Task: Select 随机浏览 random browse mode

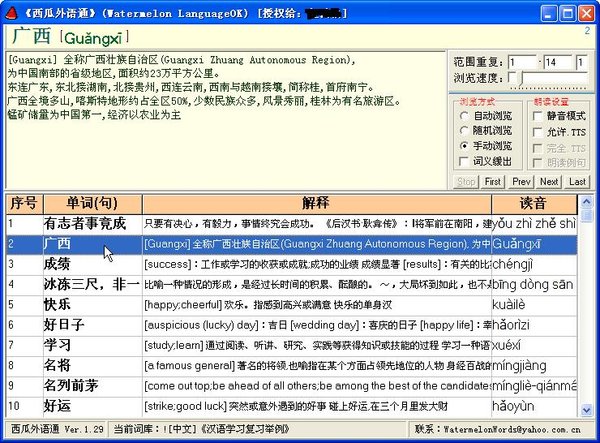Action: (x=465, y=131)
